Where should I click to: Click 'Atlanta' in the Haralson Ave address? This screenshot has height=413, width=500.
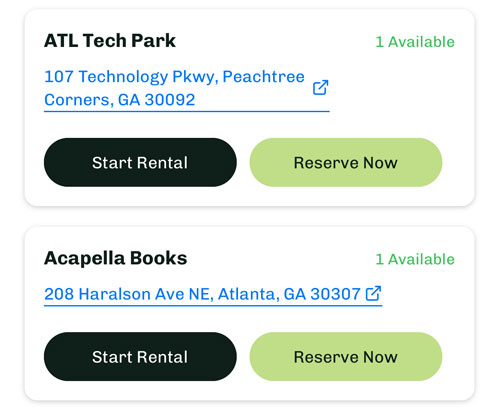[248, 294]
